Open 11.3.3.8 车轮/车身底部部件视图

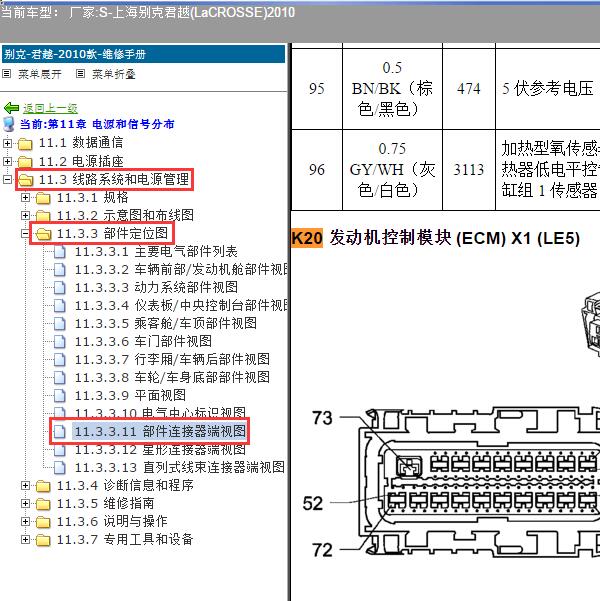pos(172,378)
